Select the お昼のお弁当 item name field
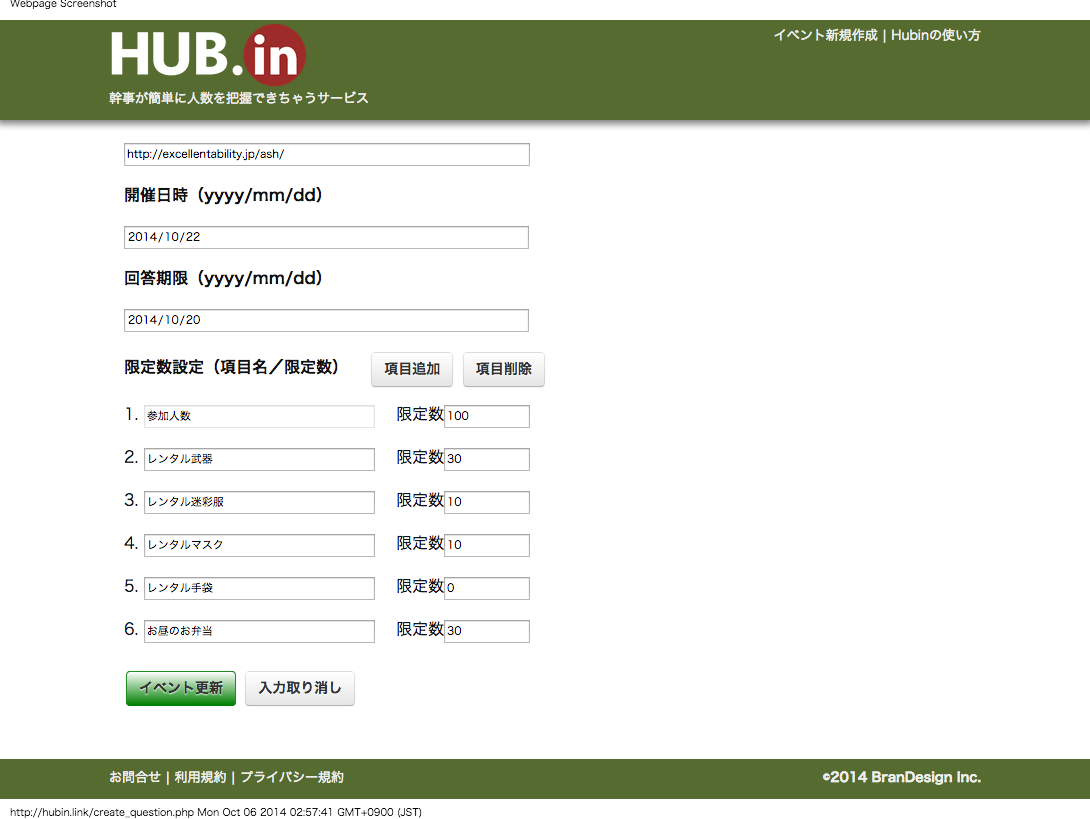 pyautogui.click(x=259, y=631)
